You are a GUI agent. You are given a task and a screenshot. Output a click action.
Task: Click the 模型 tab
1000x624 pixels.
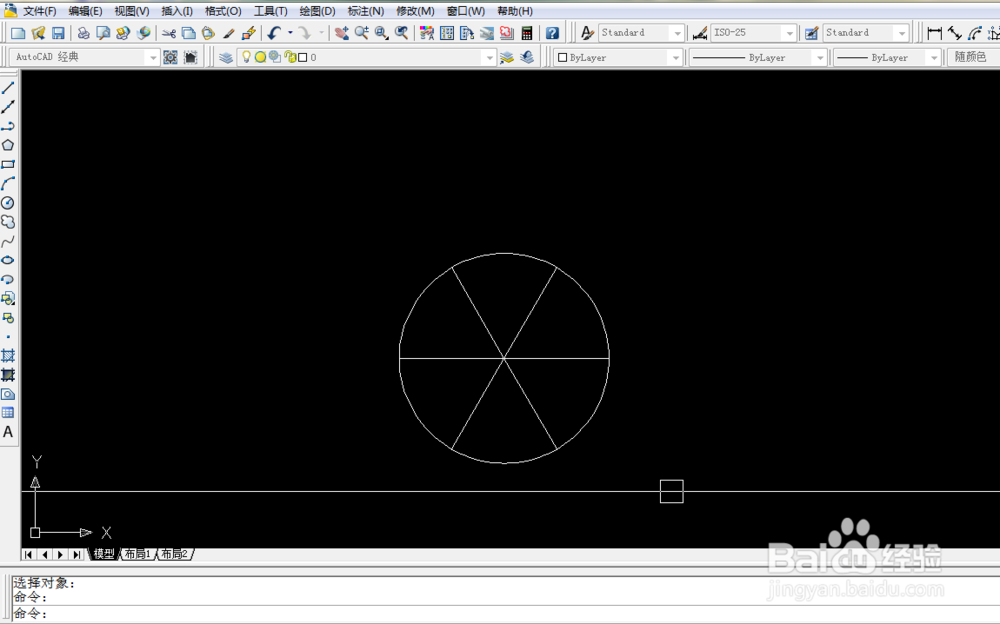click(x=103, y=554)
